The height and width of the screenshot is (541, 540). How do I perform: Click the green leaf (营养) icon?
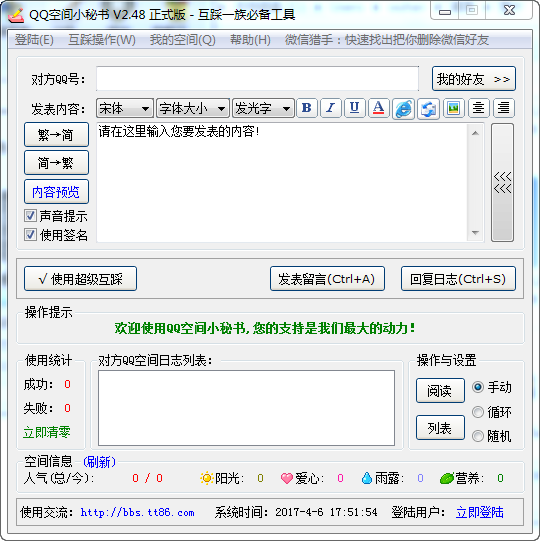pyautogui.click(x=447, y=478)
